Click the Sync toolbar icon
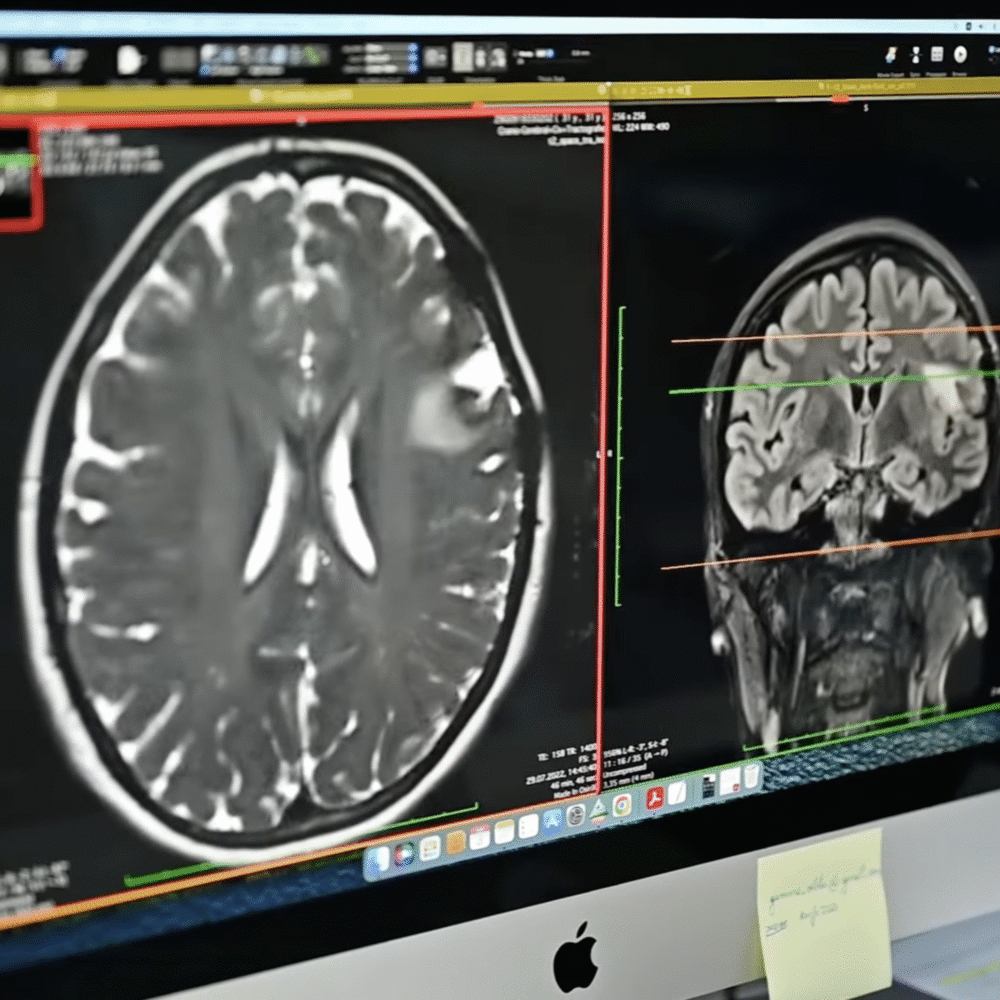This screenshot has width=1000, height=1000. [x=916, y=55]
